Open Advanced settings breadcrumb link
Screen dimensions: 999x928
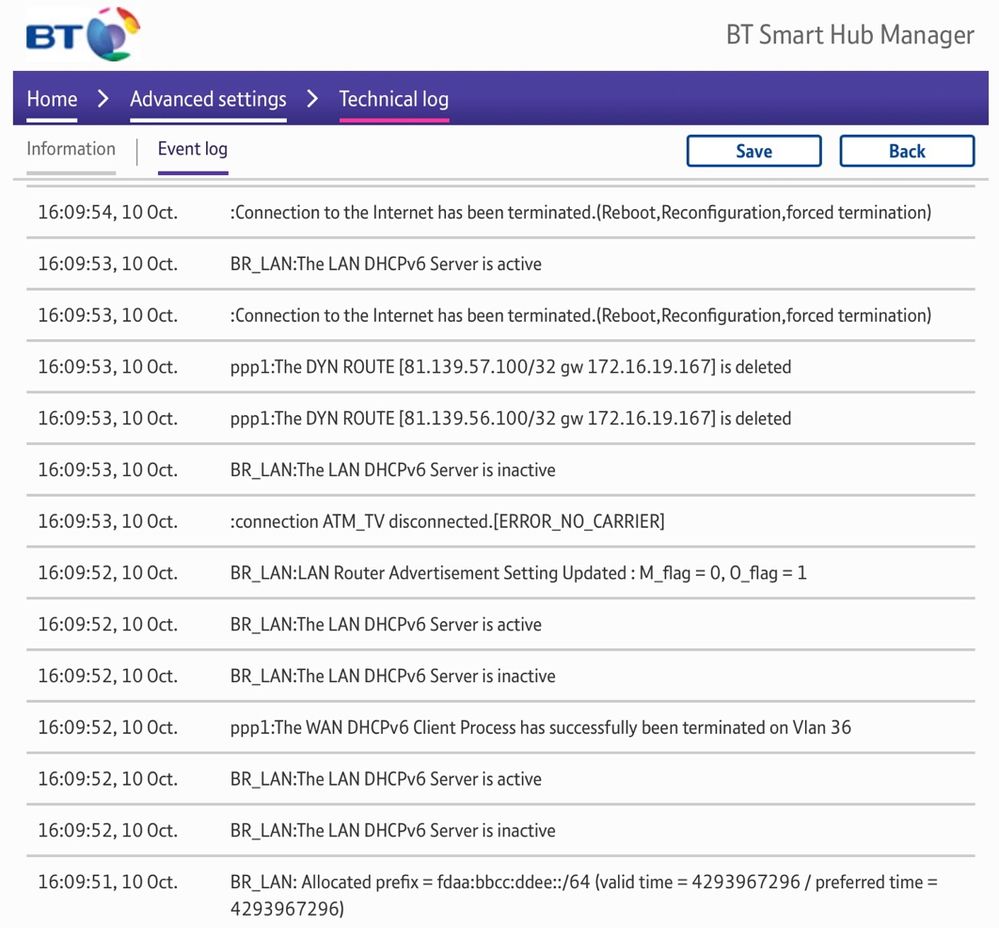208,99
